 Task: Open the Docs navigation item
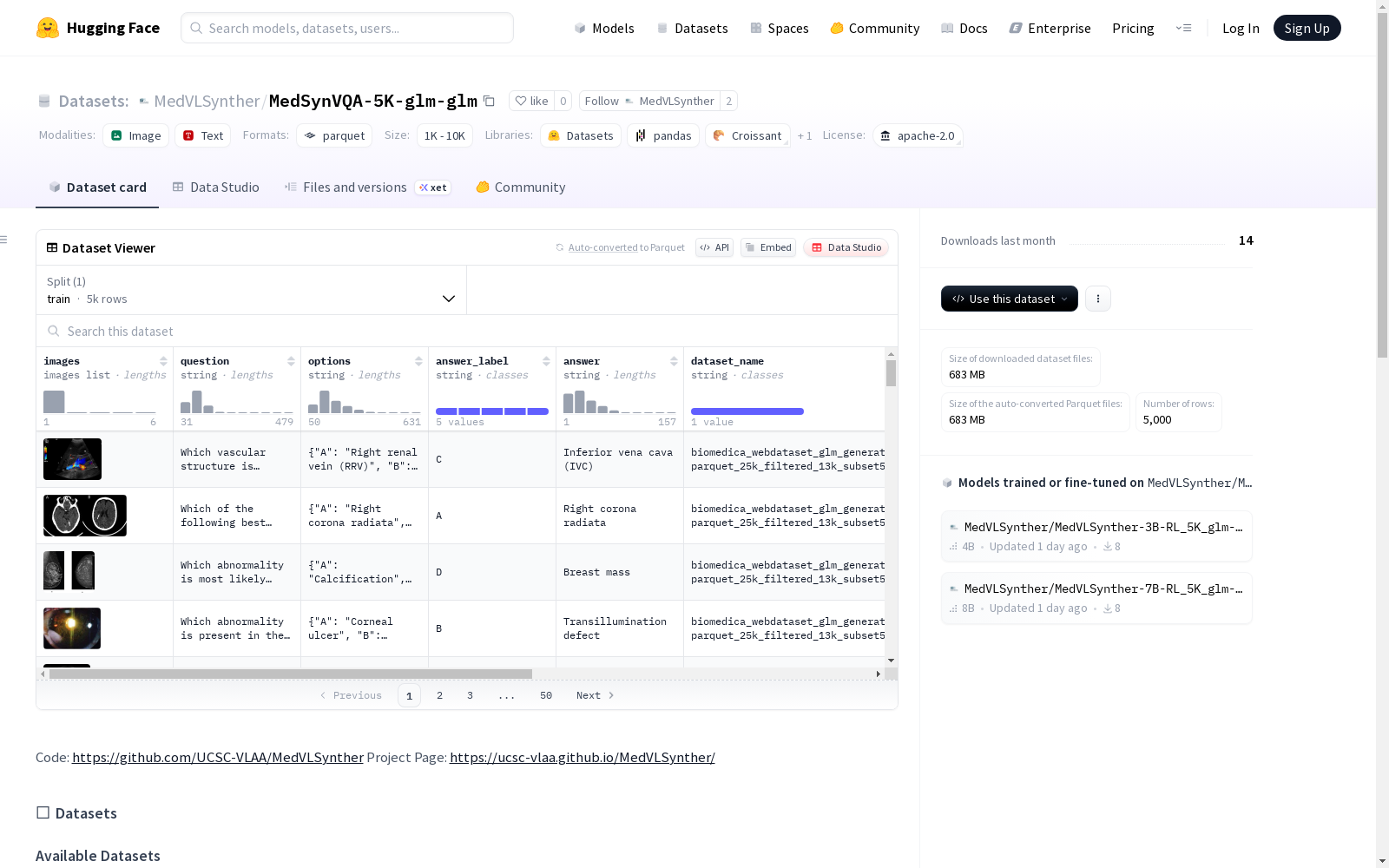964,28
